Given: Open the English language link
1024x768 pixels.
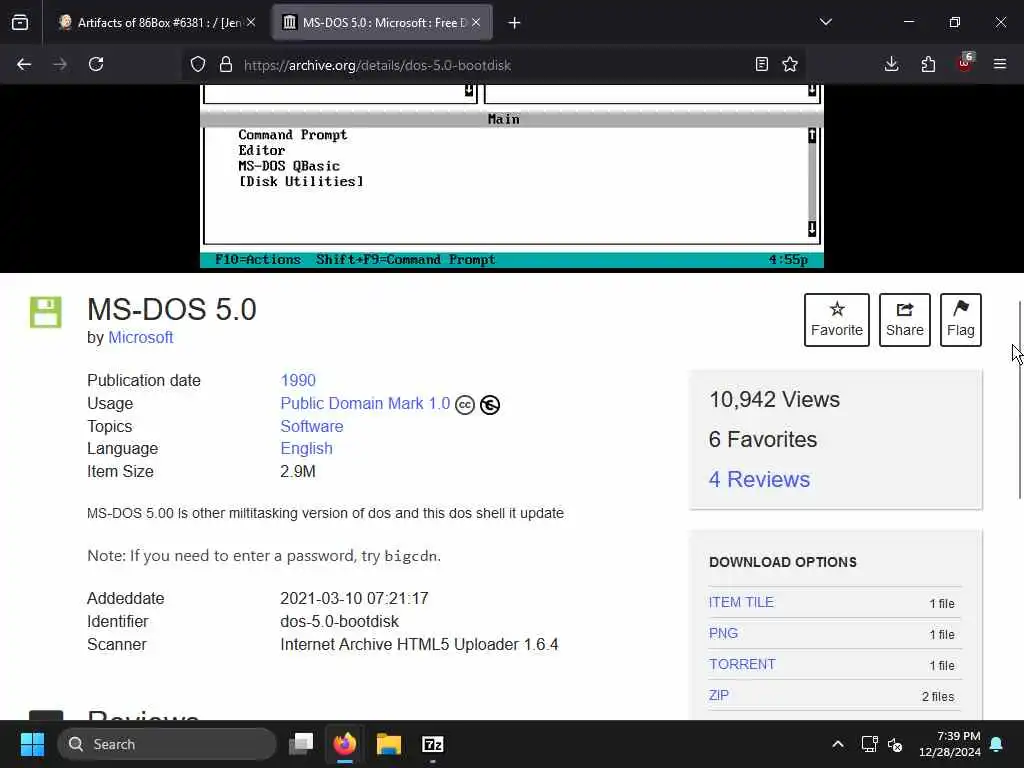Looking at the screenshot, I should click(x=306, y=449).
